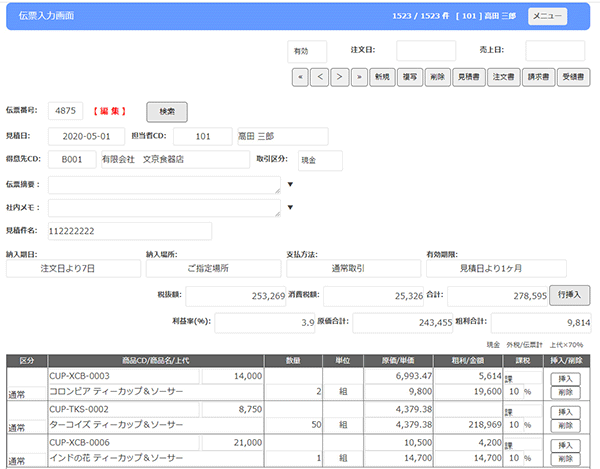Jump to last record with » button
Image resolution: width=600 pixels, height=469 pixels.
pyautogui.click(x=359, y=77)
